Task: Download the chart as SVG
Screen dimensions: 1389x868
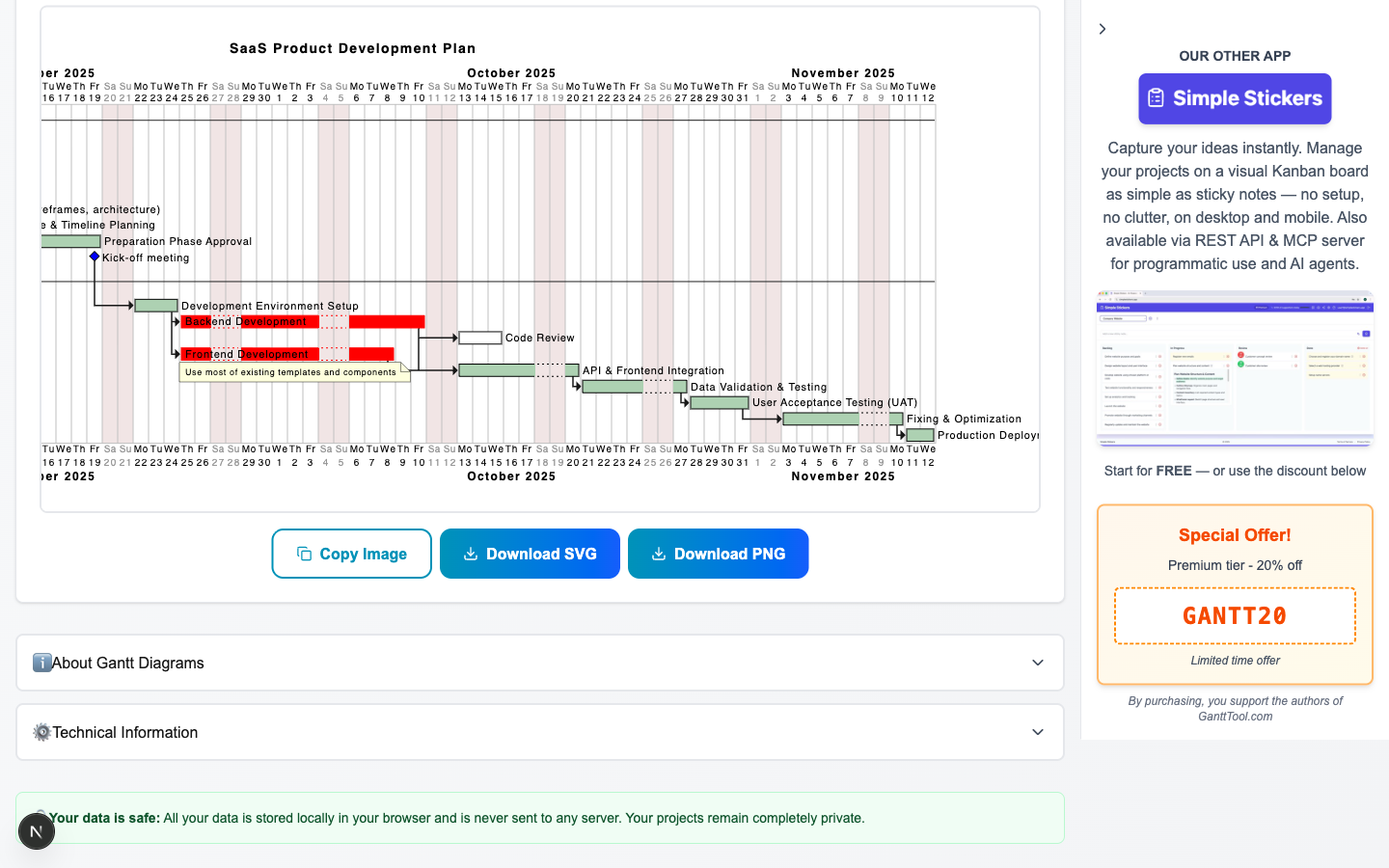Action: (x=530, y=554)
